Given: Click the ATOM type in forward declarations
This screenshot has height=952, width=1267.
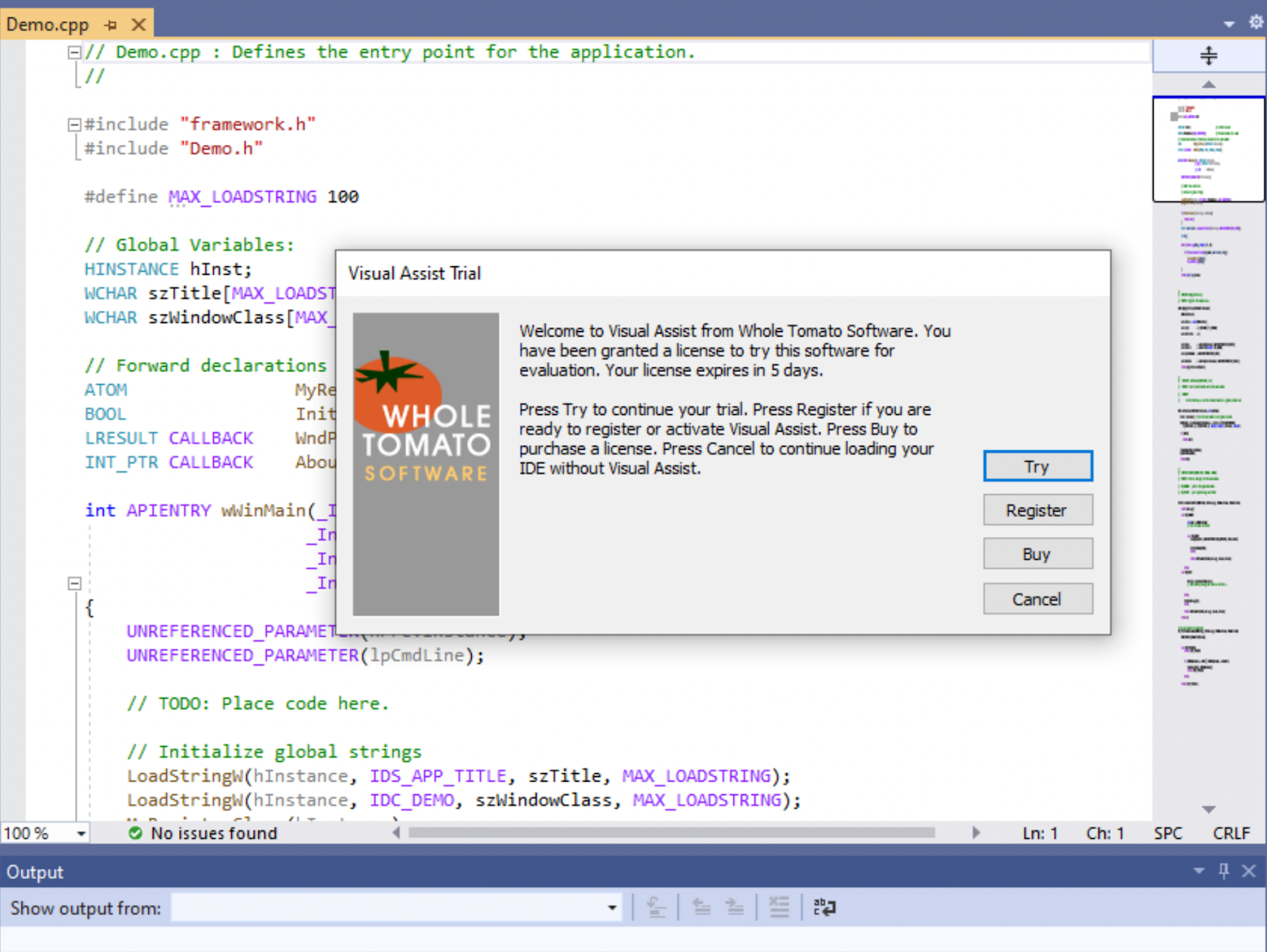Looking at the screenshot, I should point(105,390).
